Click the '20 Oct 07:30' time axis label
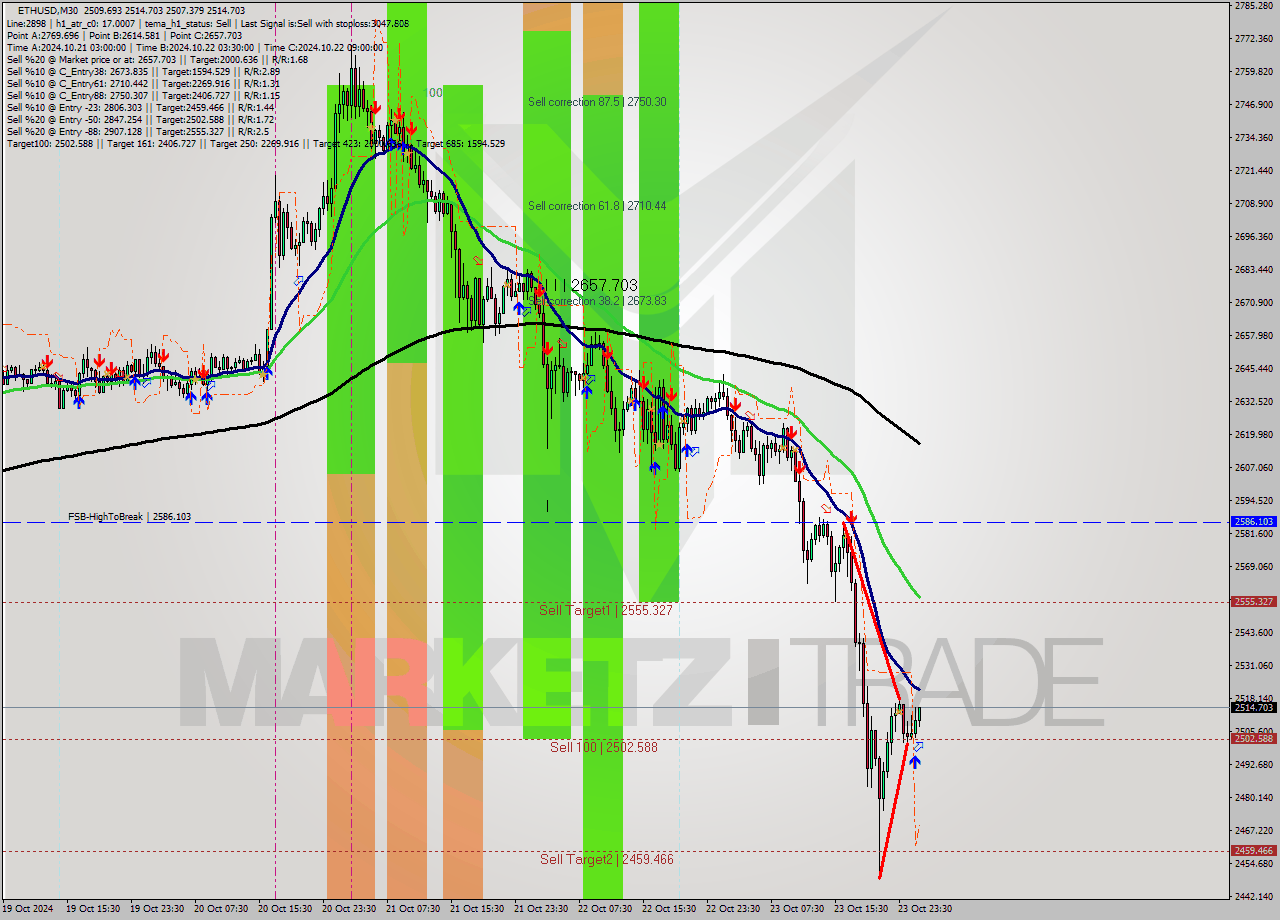 click(x=221, y=909)
